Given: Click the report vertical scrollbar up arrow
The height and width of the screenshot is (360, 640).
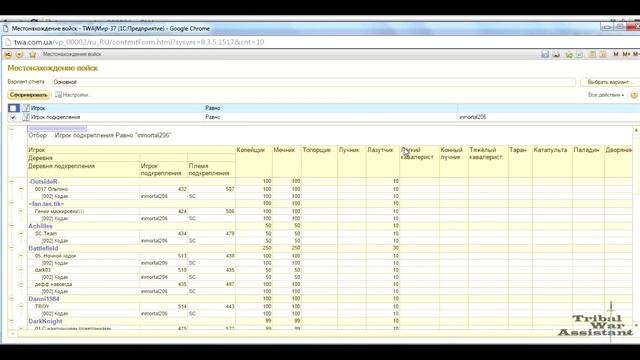Looking at the screenshot, I should point(636,130).
